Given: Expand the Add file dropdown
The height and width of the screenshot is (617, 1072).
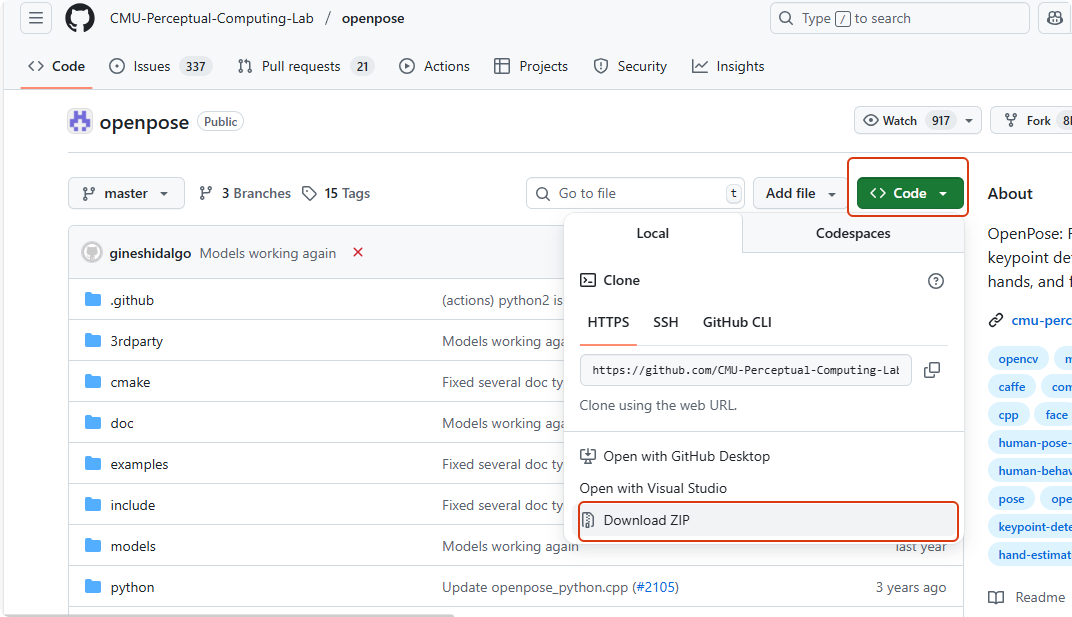Looking at the screenshot, I should 801,194.
